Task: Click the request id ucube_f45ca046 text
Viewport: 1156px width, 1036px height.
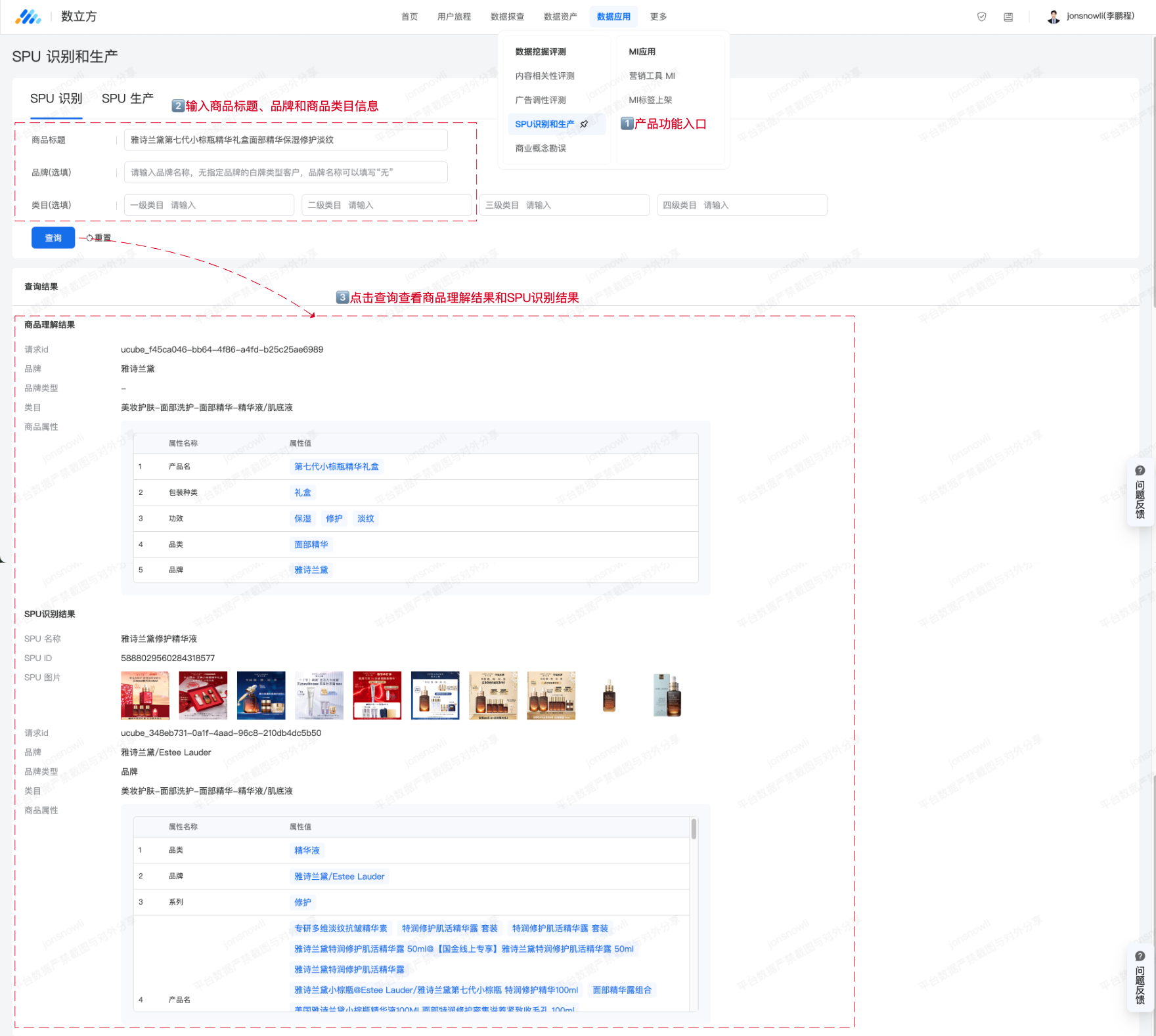Action: tap(222, 350)
